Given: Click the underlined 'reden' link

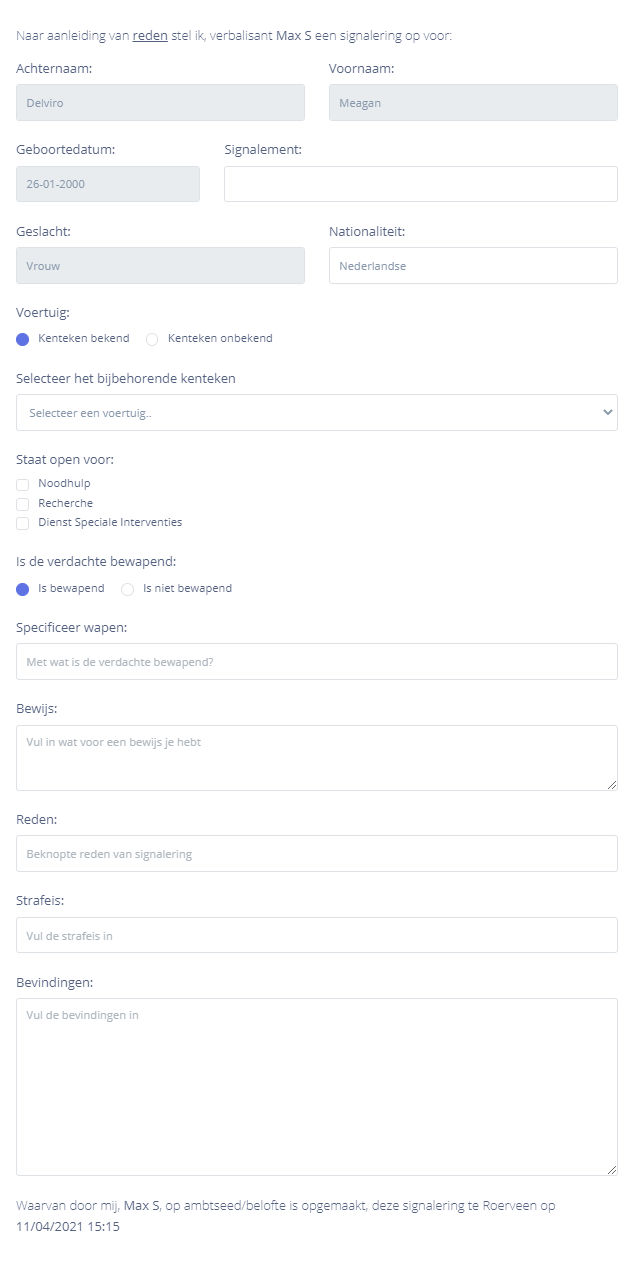Looking at the screenshot, I should (150, 36).
